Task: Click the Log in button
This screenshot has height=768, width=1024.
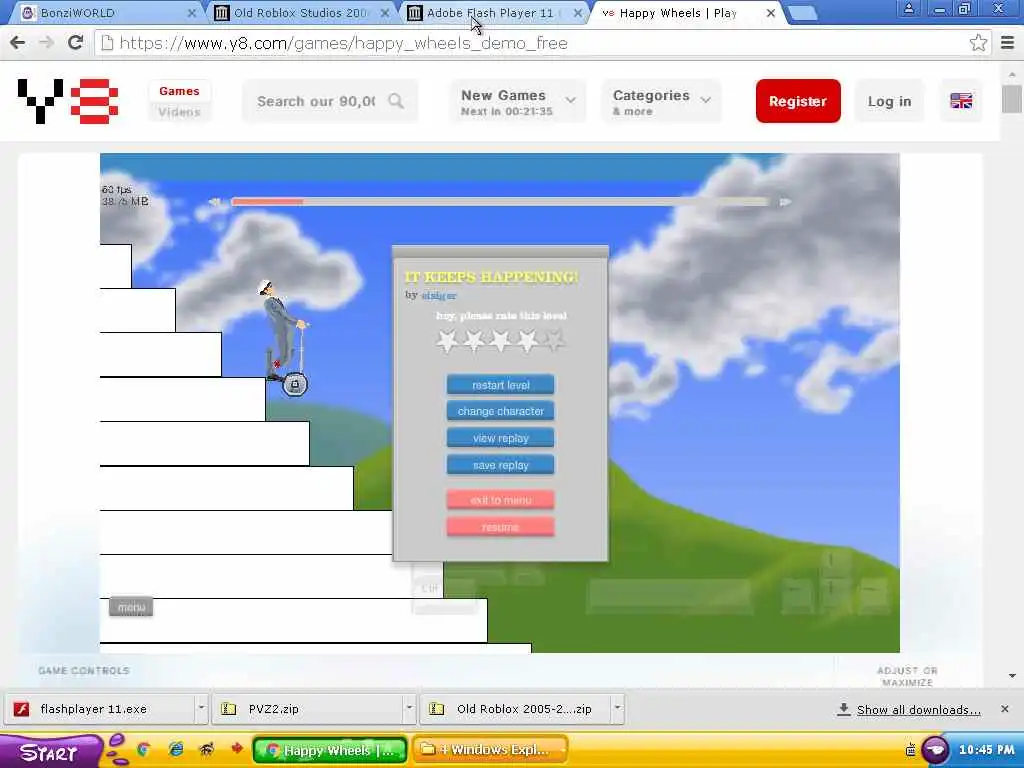Action: click(x=889, y=101)
